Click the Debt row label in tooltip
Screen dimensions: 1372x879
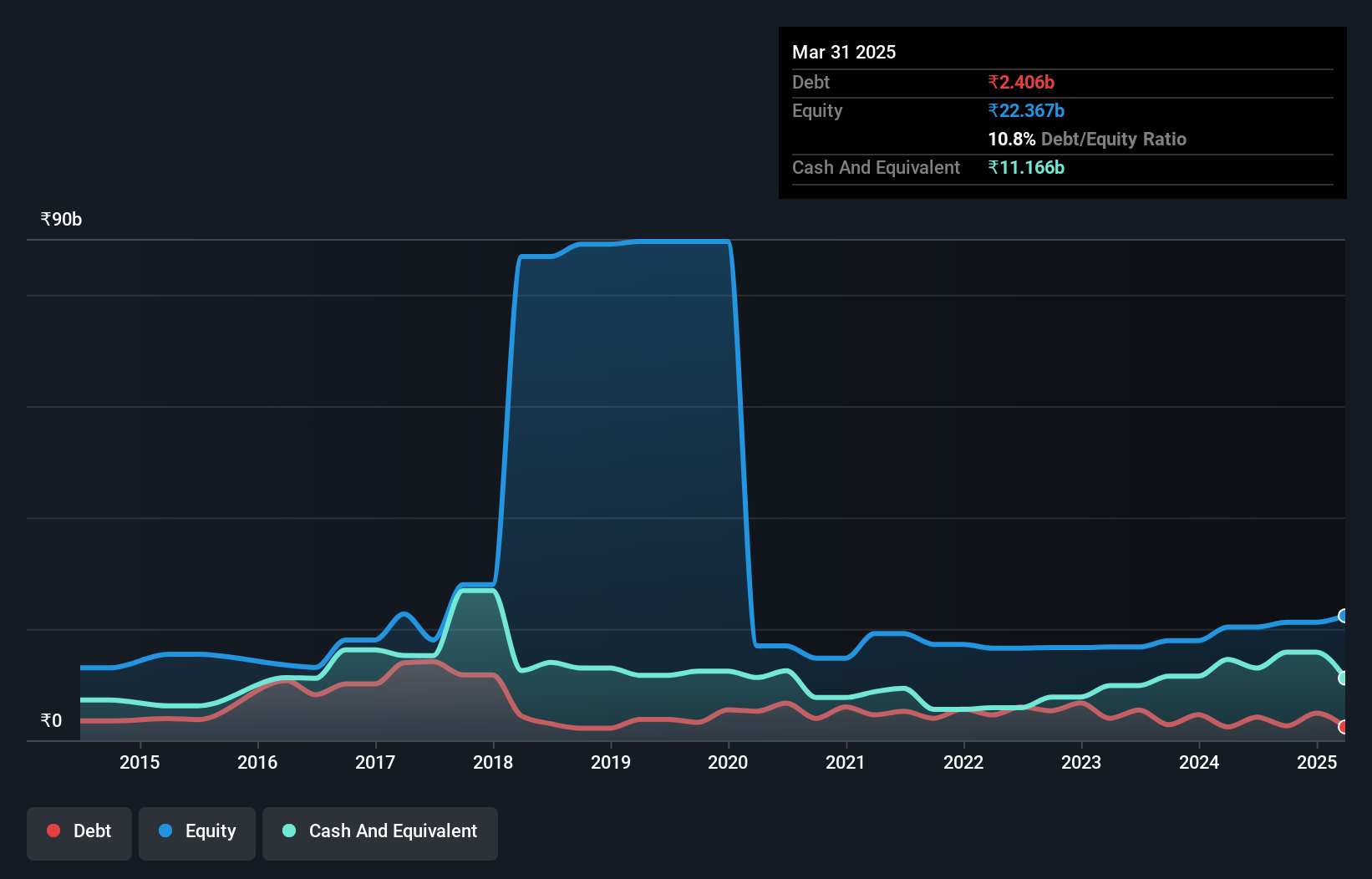[810, 82]
